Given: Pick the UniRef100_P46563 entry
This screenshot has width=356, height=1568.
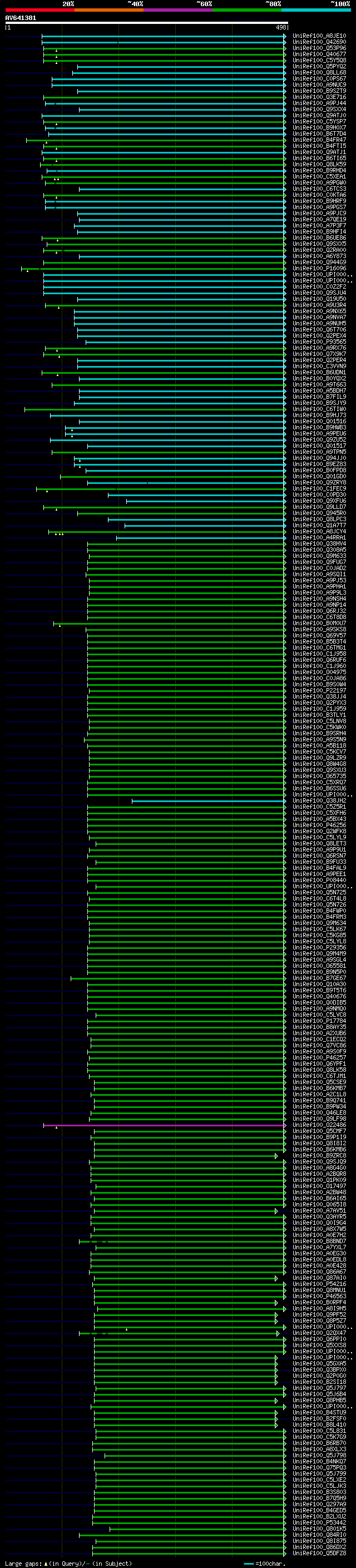Looking at the screenshot, I should [x=319, y=1296].
